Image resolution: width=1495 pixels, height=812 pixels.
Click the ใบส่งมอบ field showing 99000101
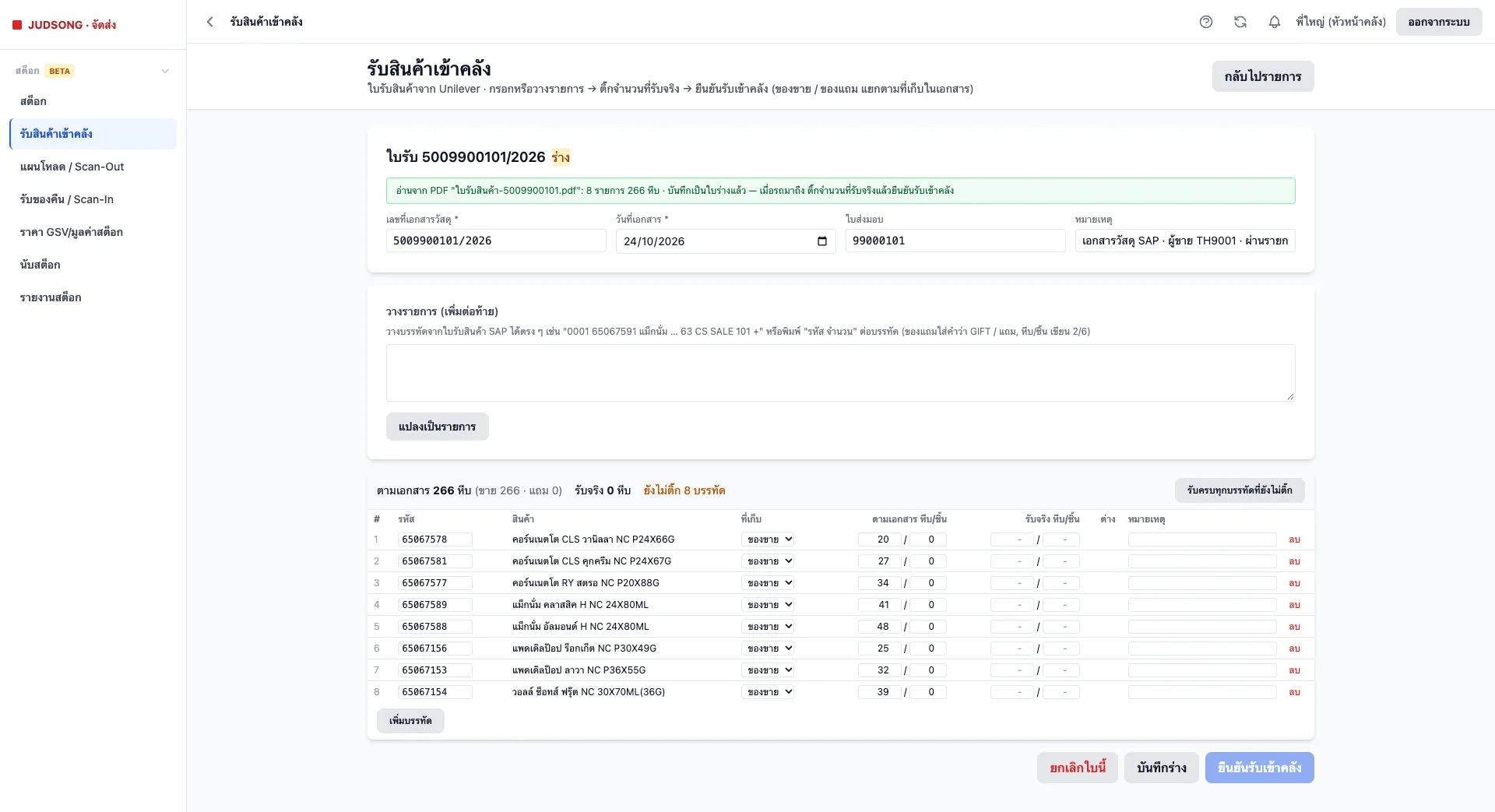click(x=955, y=241)
